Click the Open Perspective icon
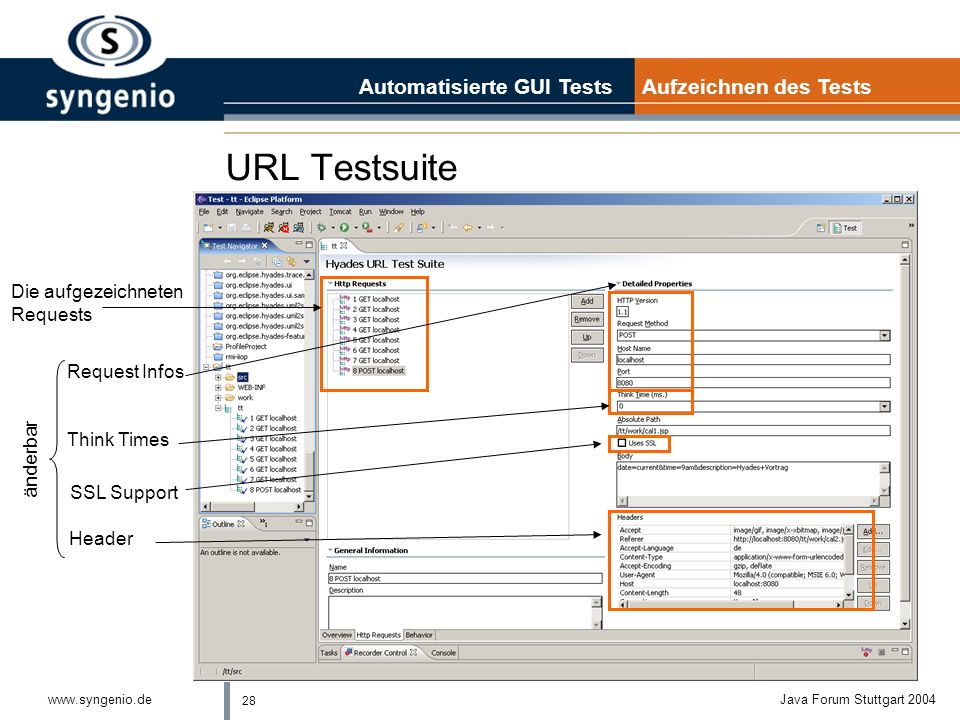 (x=821, y=228)
